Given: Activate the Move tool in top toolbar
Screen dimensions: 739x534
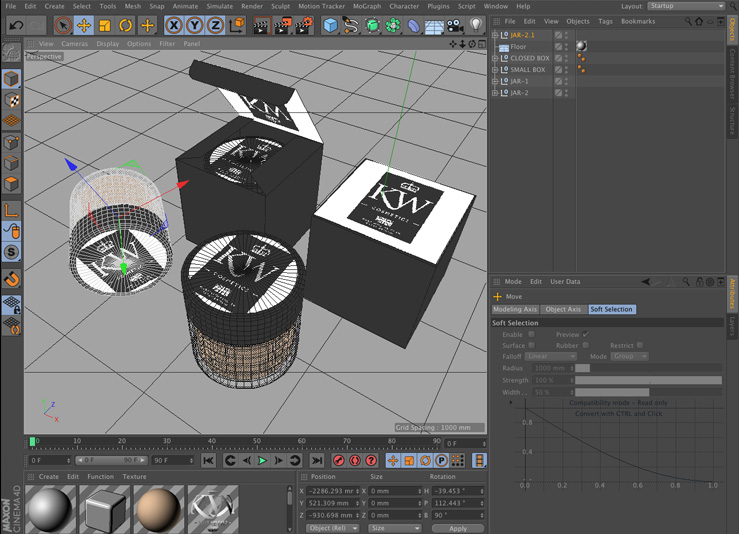Looking at the screenshot, I should click(84, 25).
